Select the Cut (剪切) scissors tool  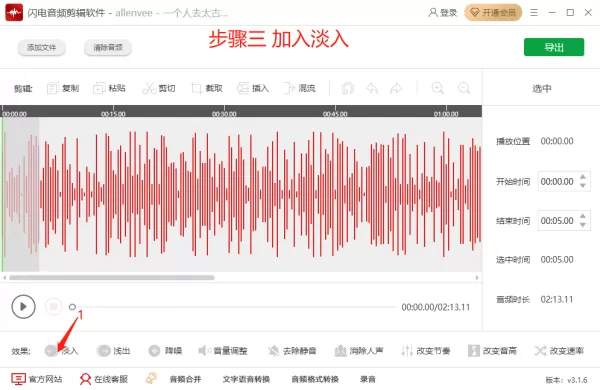158,88
